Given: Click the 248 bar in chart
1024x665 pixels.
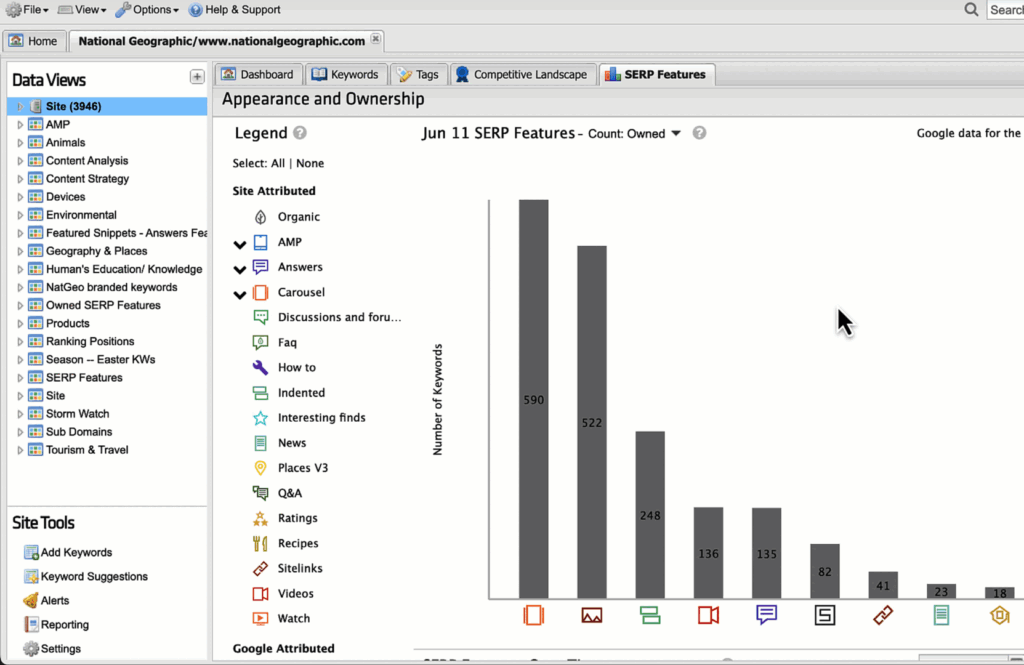Looking at the screenshot, I should [650, 515].
